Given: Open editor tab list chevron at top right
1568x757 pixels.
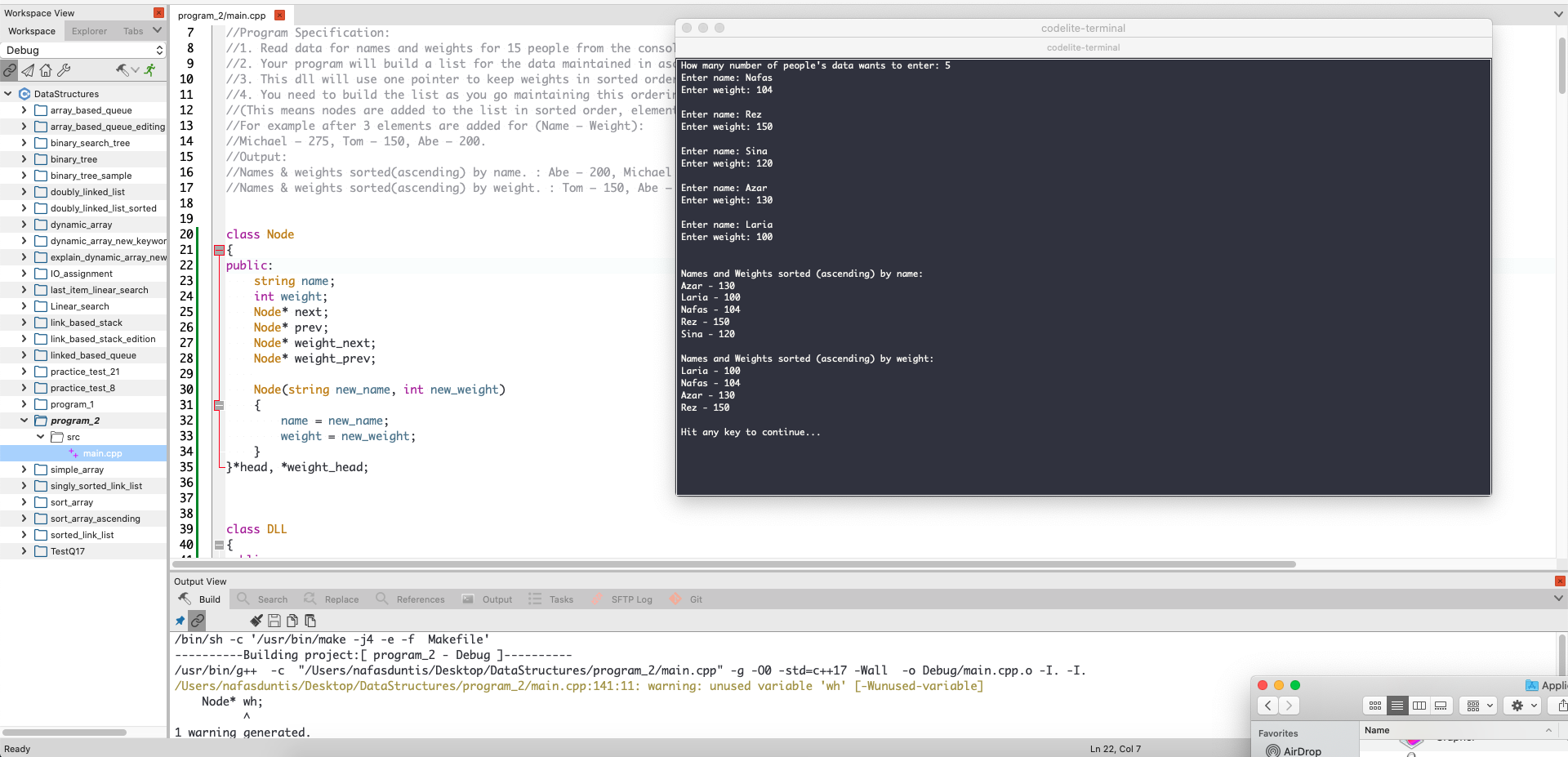Looking at the screenshot, I should [1558, 14].
